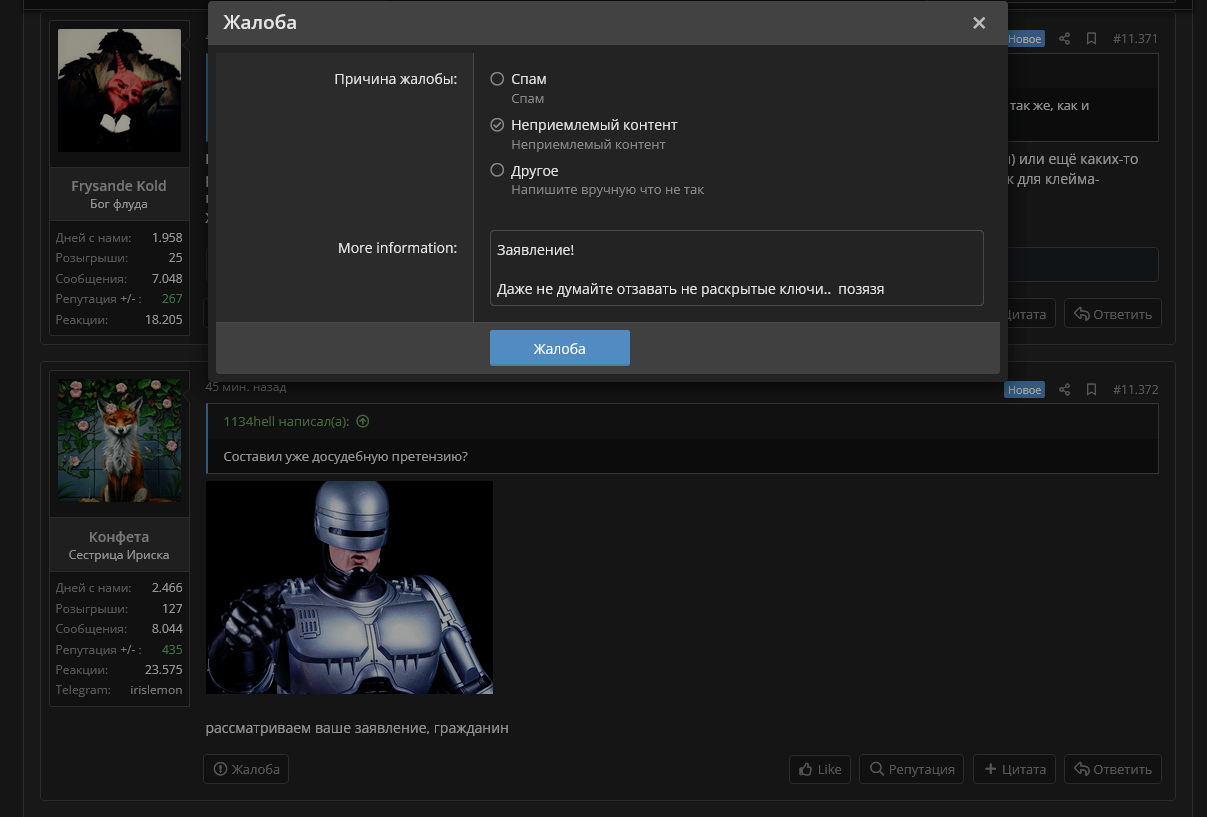Click inside the More information text field
Screen dimensions: 1207x817
pyautogui.click(x=736, y=268)
